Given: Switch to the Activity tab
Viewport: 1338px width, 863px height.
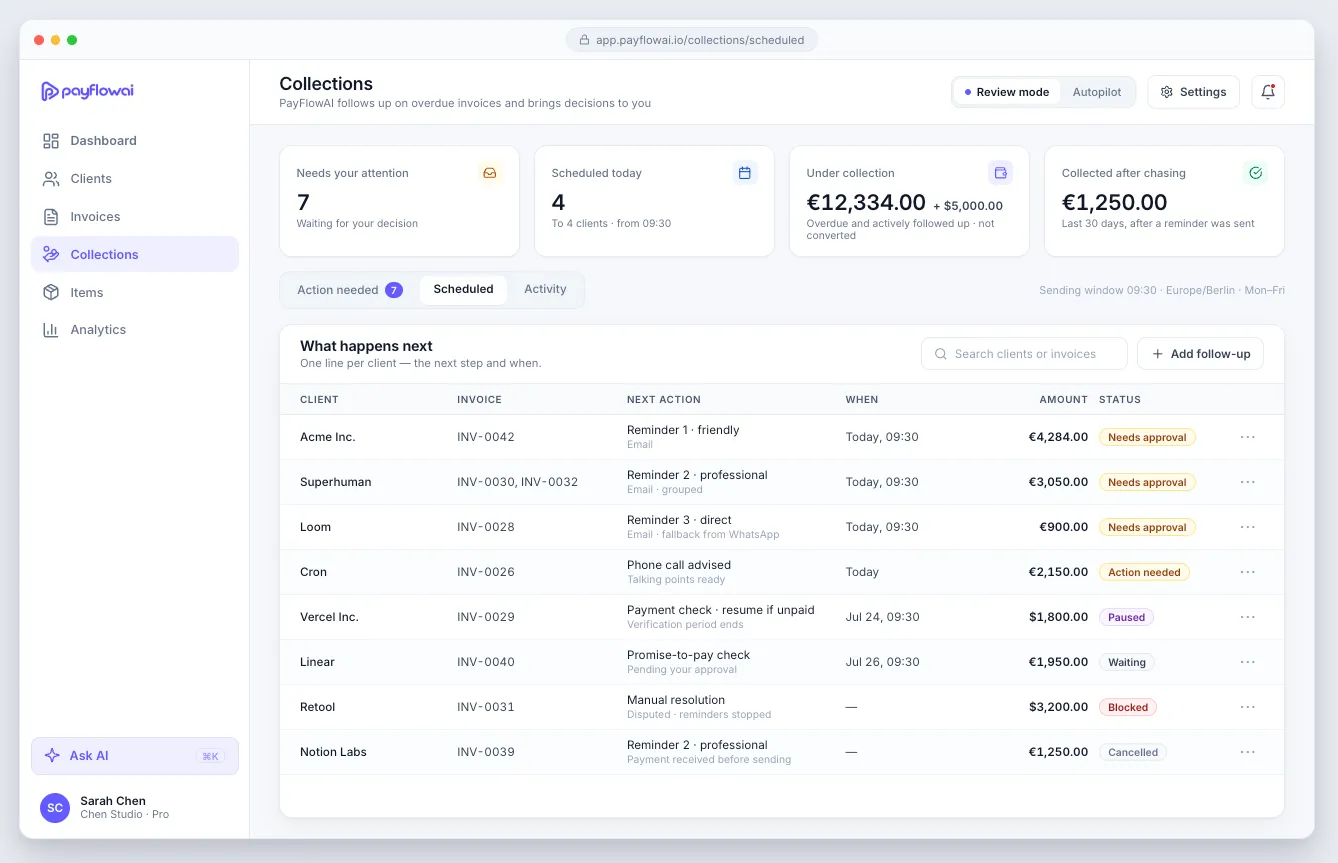Looking at the screenshot, I should click(545, 289).
